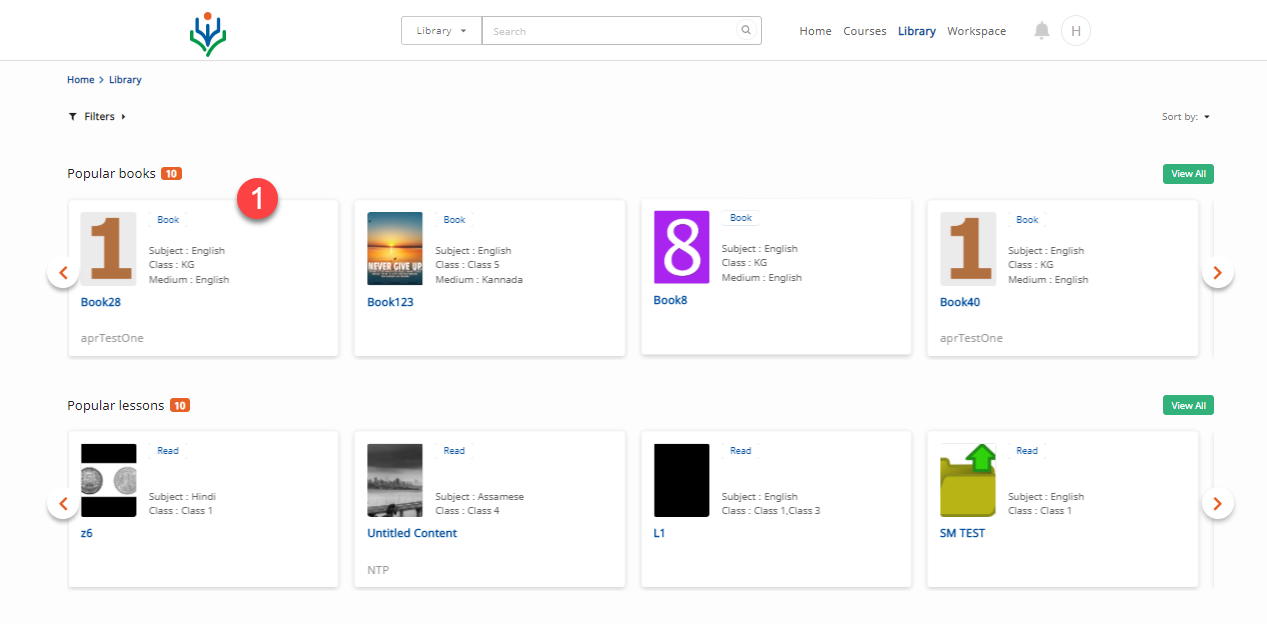1267x624 pixels.
Task: Click the site logo in the header
Action: click(208, 33)
